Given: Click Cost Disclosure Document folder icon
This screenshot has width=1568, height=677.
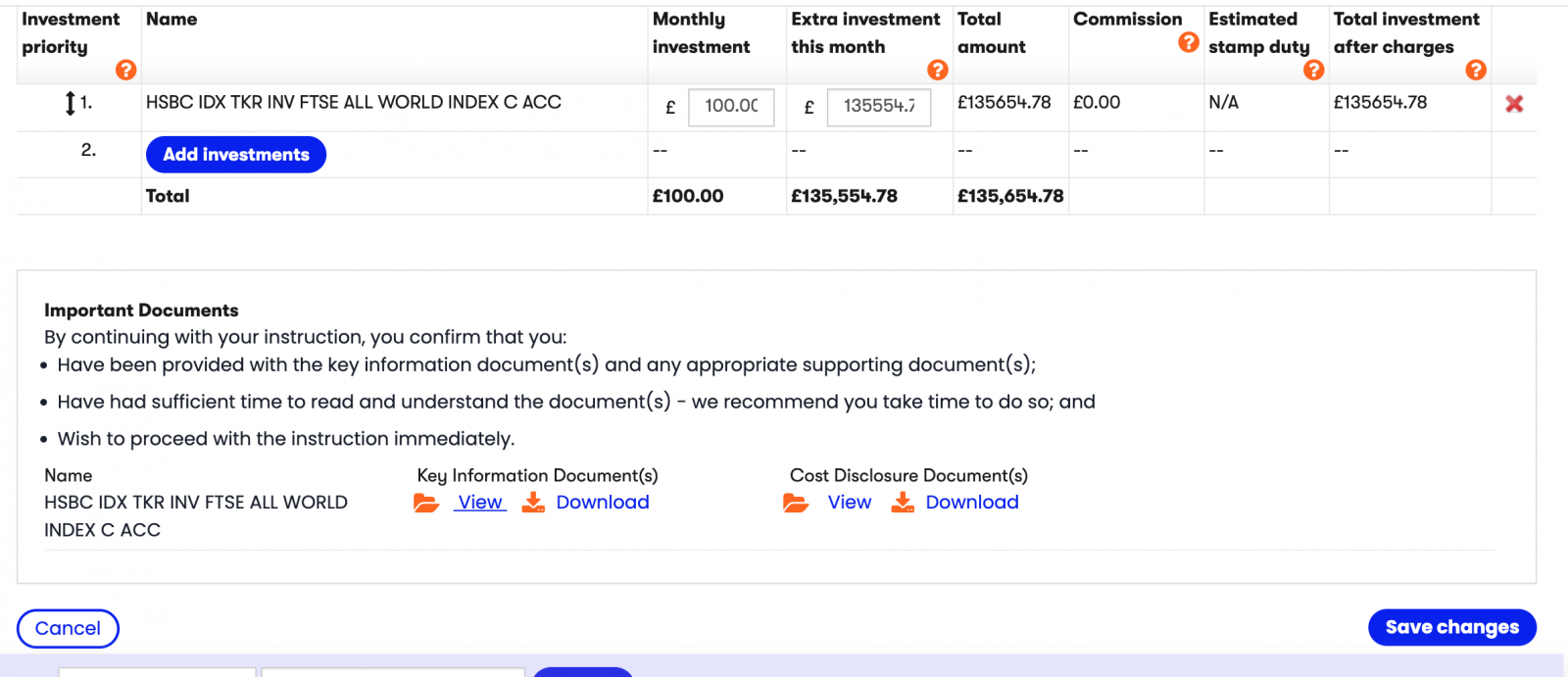Looking at the screenshot, I should click(x=796, y=503).
